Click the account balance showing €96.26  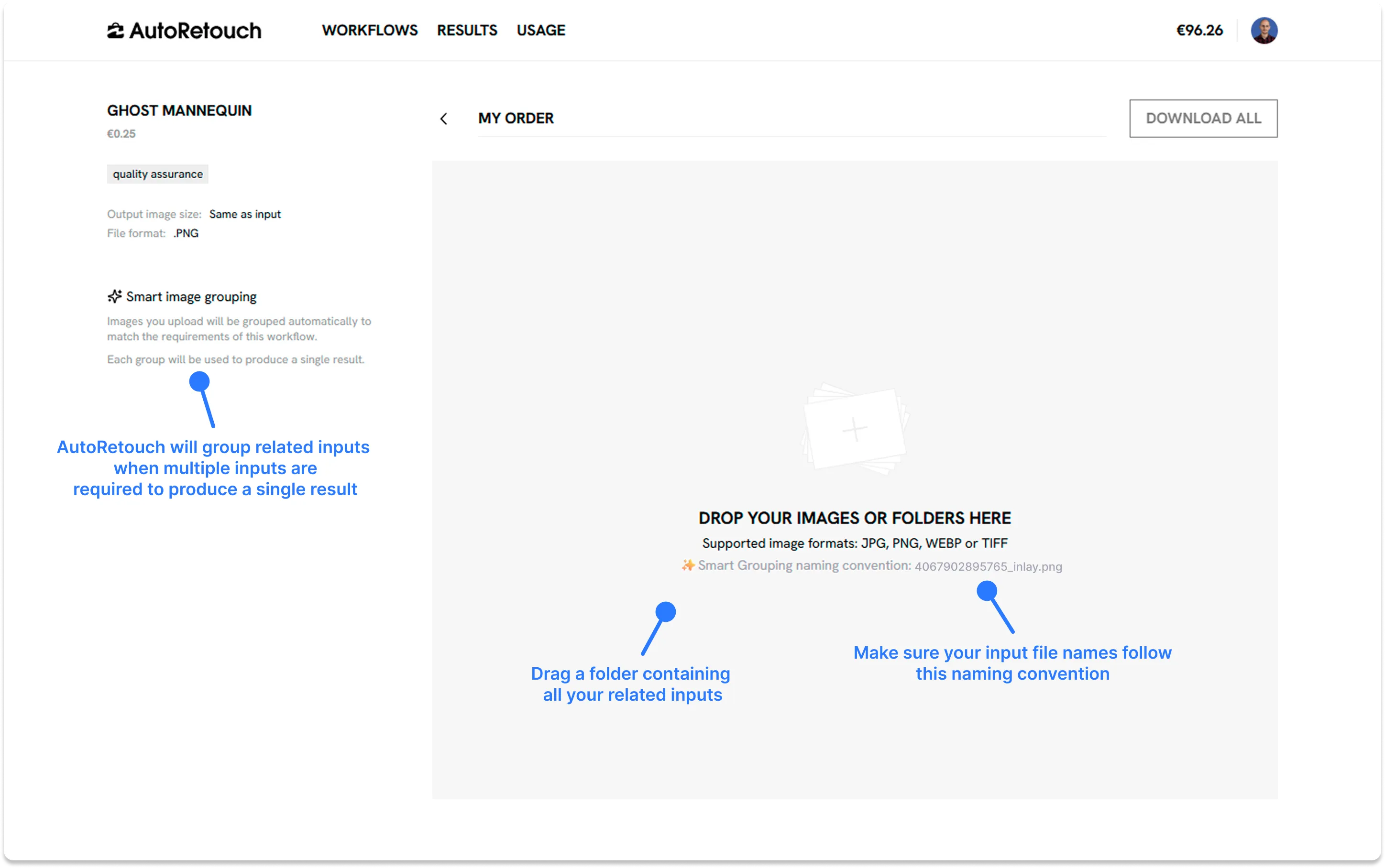click(x=1199, y=30)
